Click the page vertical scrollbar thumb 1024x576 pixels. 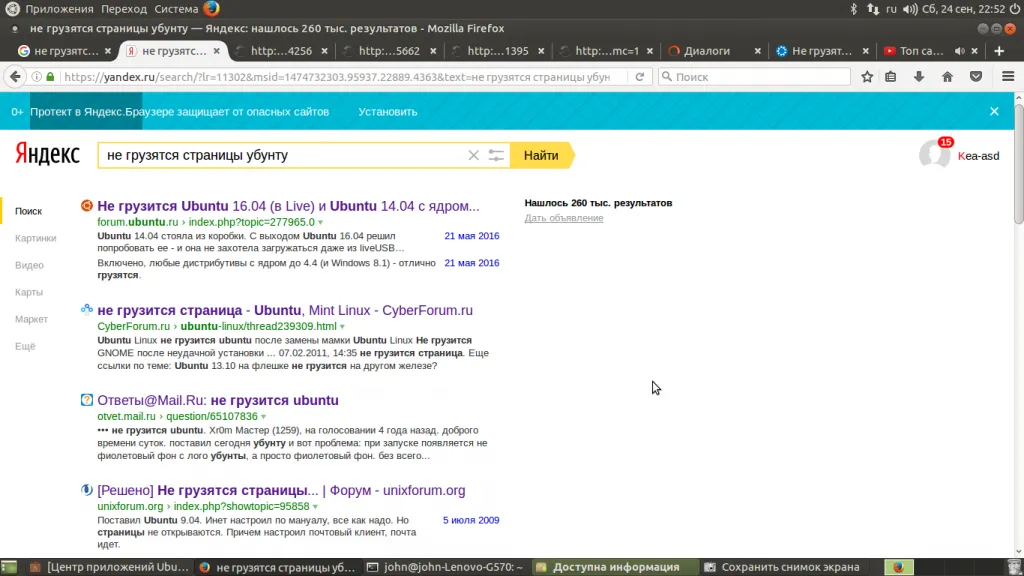point(1018,165)
